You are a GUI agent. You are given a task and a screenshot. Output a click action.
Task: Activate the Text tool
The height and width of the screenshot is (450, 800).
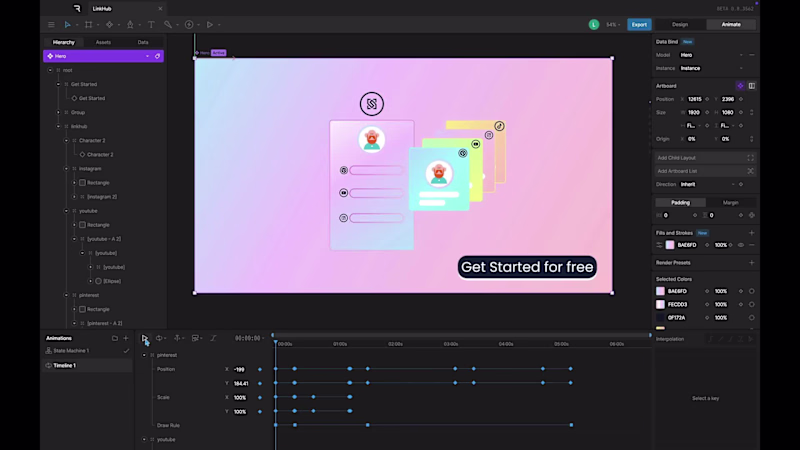click(x=151, y=24)
